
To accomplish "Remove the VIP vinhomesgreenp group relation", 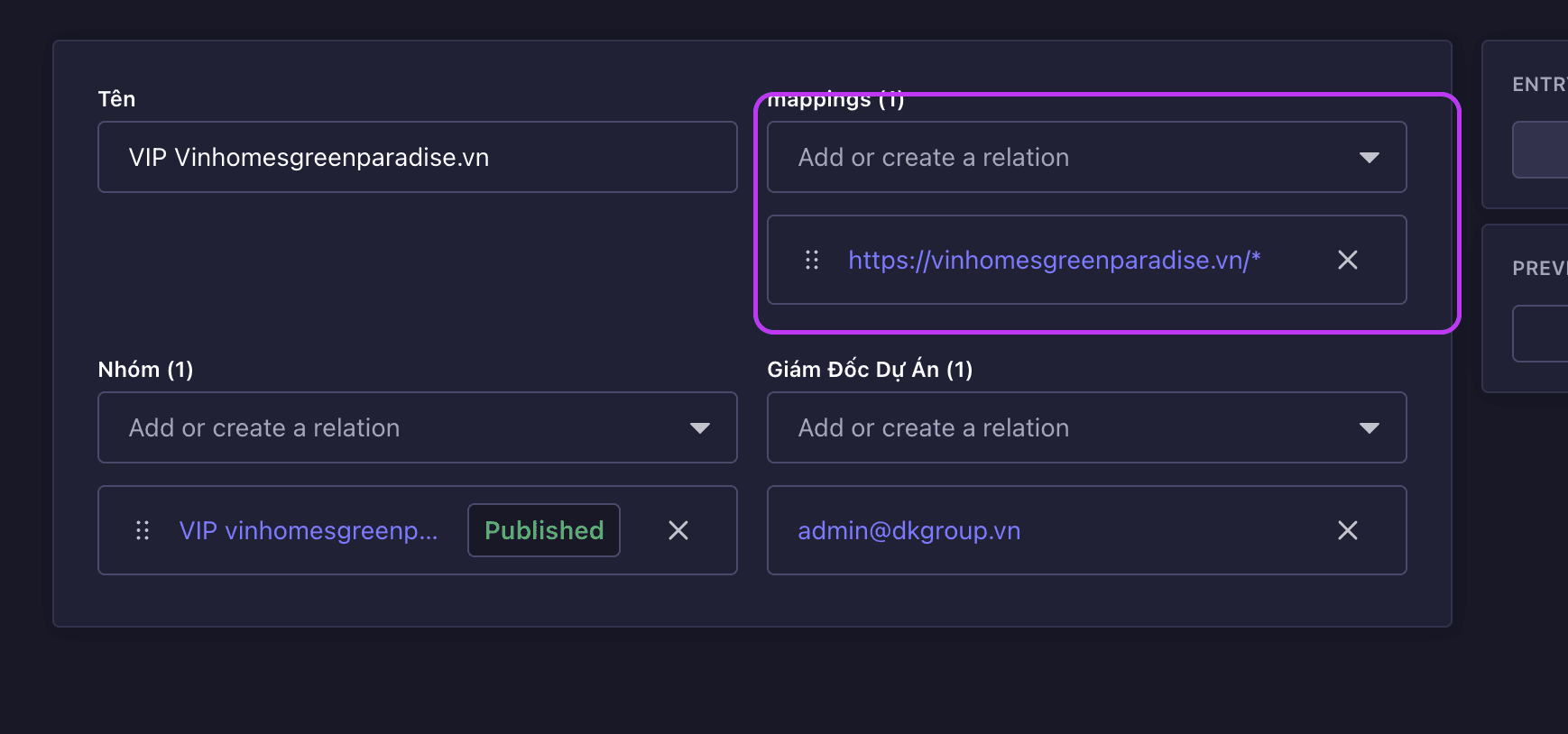I will 678,530.
